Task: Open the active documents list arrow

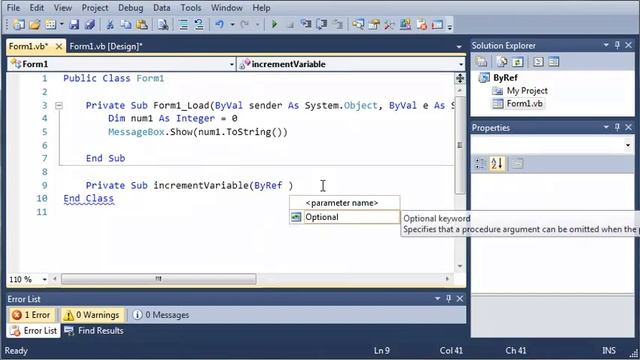Action: (459, 47)
